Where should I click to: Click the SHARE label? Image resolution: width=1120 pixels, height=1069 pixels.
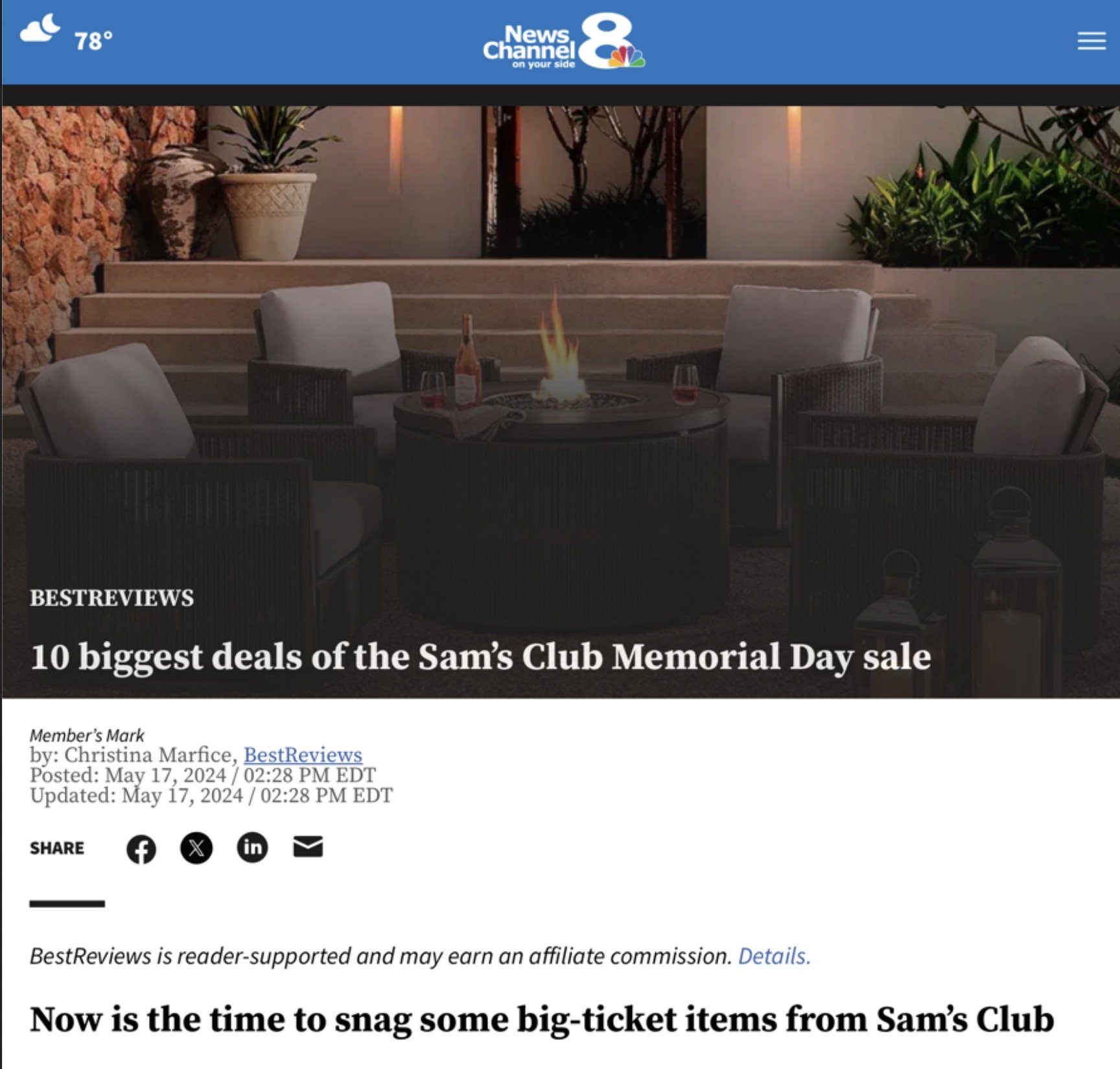57,848
